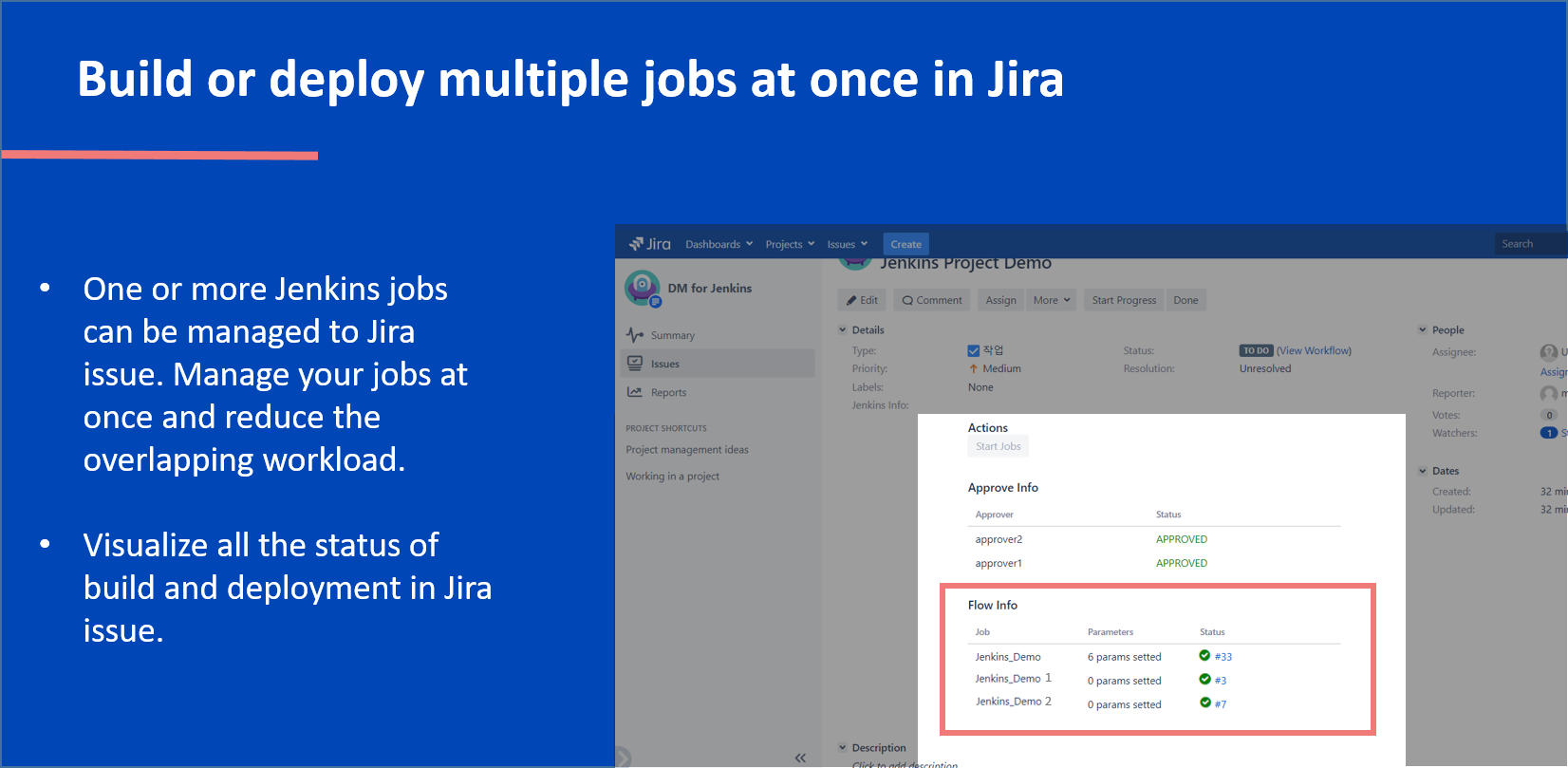Screen dimensions: 1568x768
Task: Click the Summary pulse icon
Action: 635,335
